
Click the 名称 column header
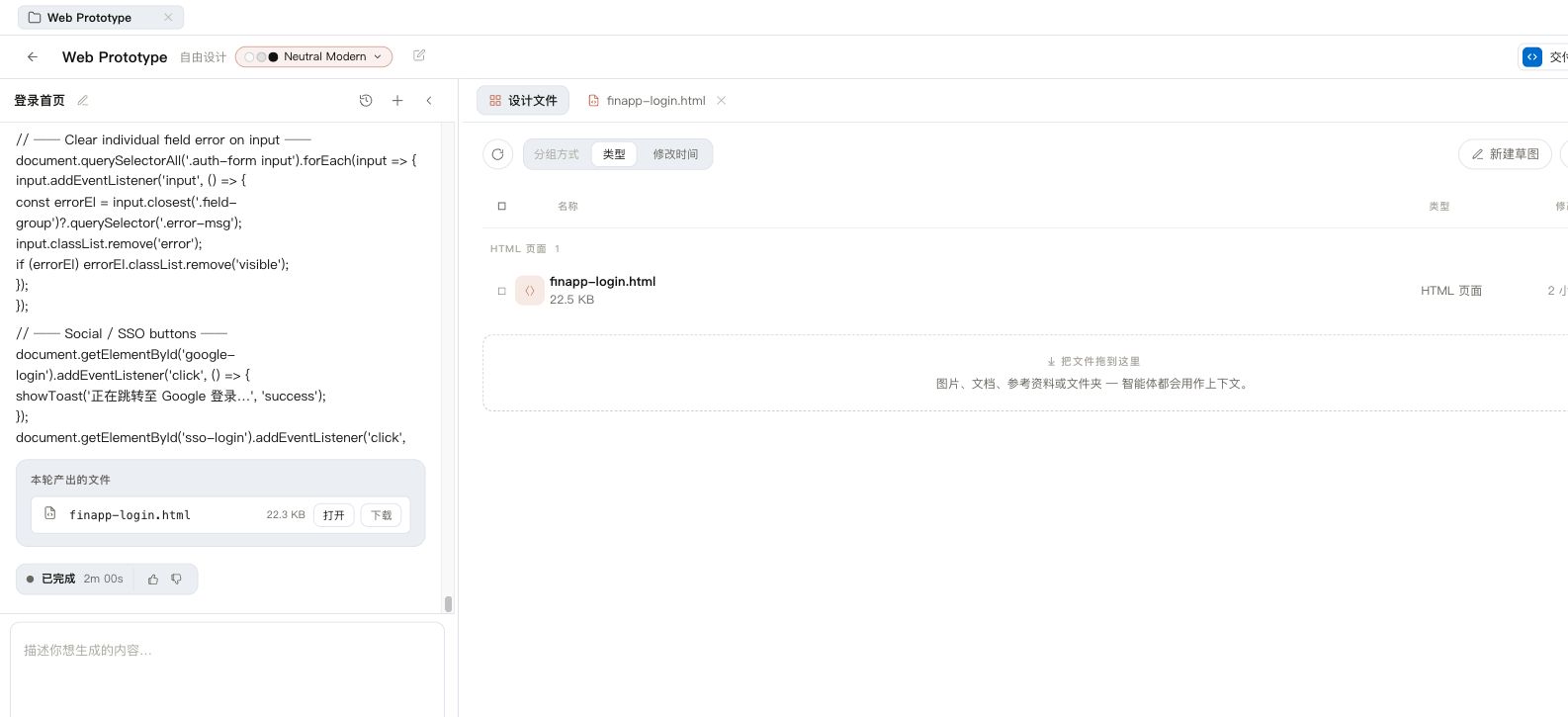(x=567, y=206)
